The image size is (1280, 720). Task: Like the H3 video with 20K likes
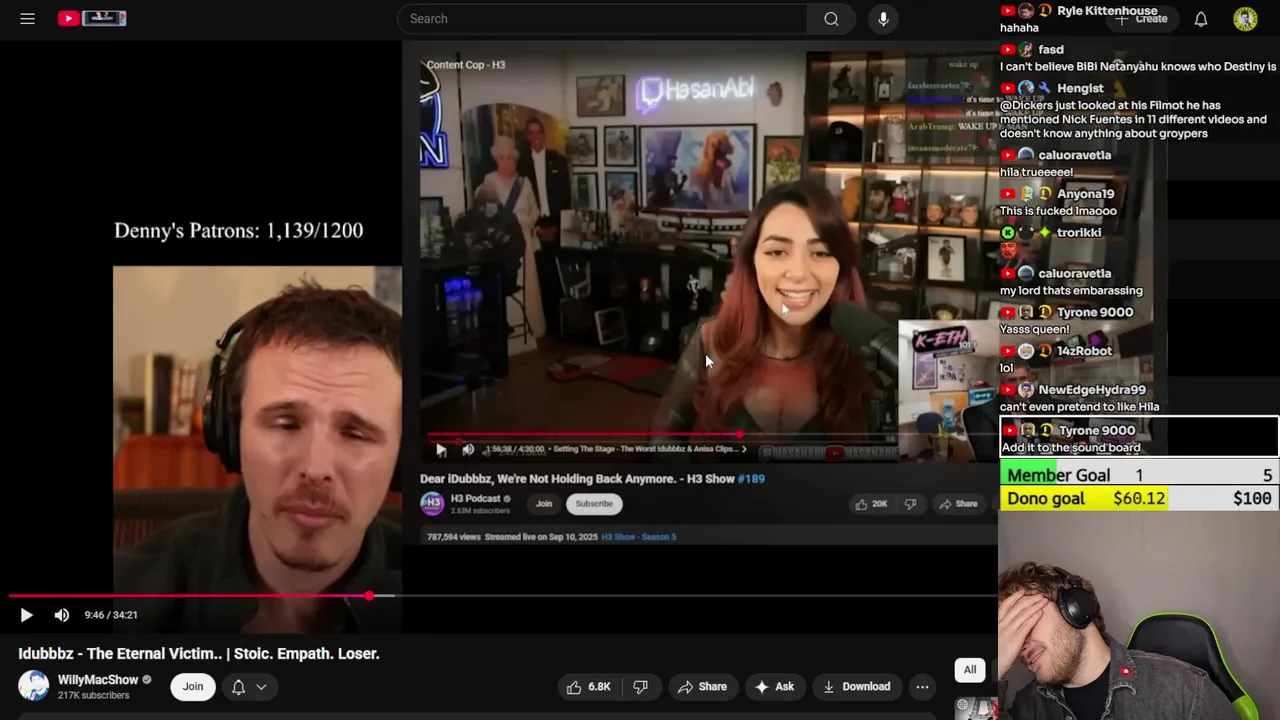pos(871,504)
